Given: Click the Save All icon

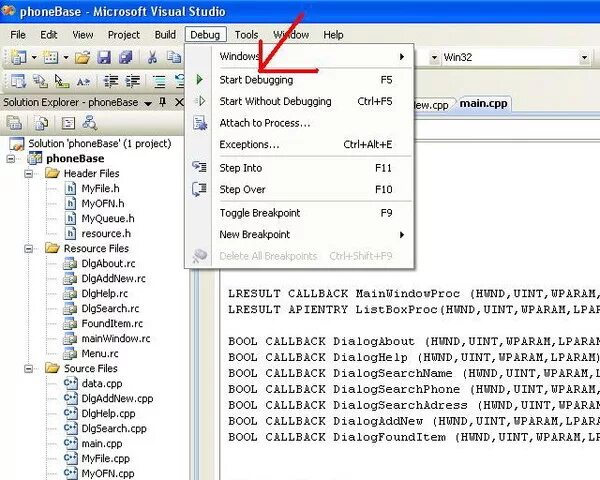Looking at the screenshot, I should (x=126, y=58).
